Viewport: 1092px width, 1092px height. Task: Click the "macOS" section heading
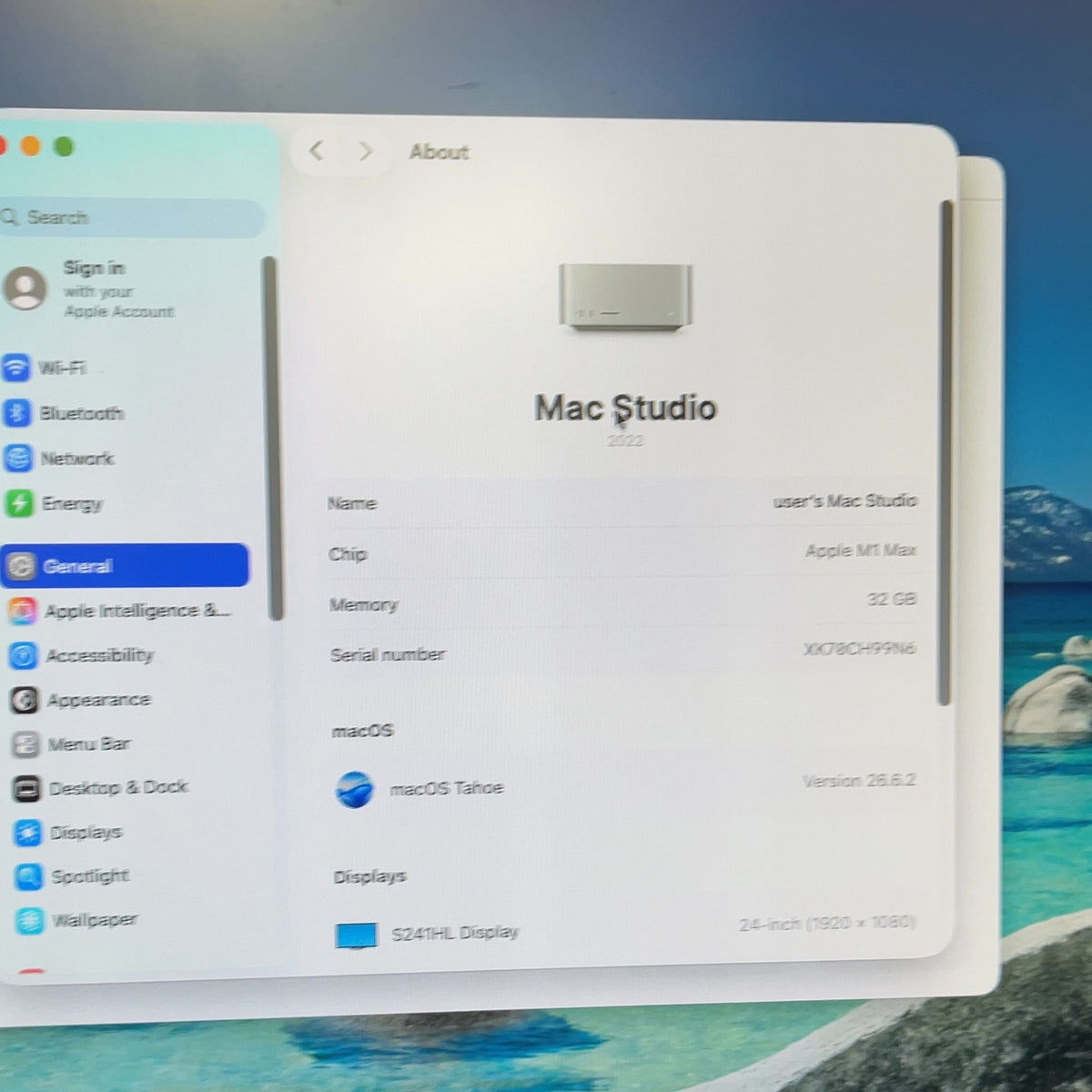point(362,731)
